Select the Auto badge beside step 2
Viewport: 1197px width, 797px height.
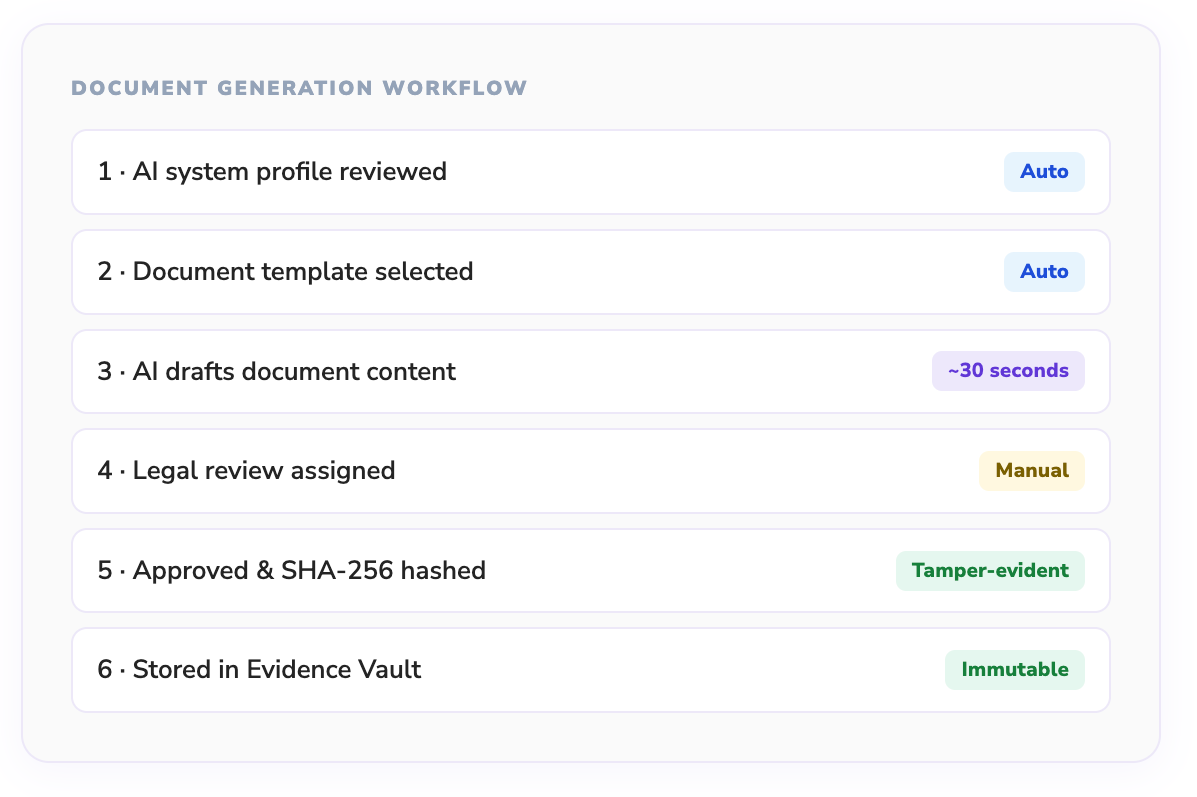click(x=1044, y=271)
